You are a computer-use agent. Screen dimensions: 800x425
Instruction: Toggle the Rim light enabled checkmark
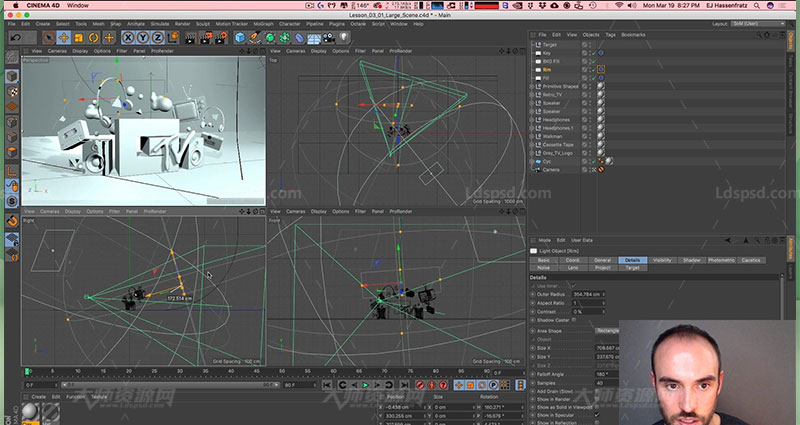pos(593,70)
